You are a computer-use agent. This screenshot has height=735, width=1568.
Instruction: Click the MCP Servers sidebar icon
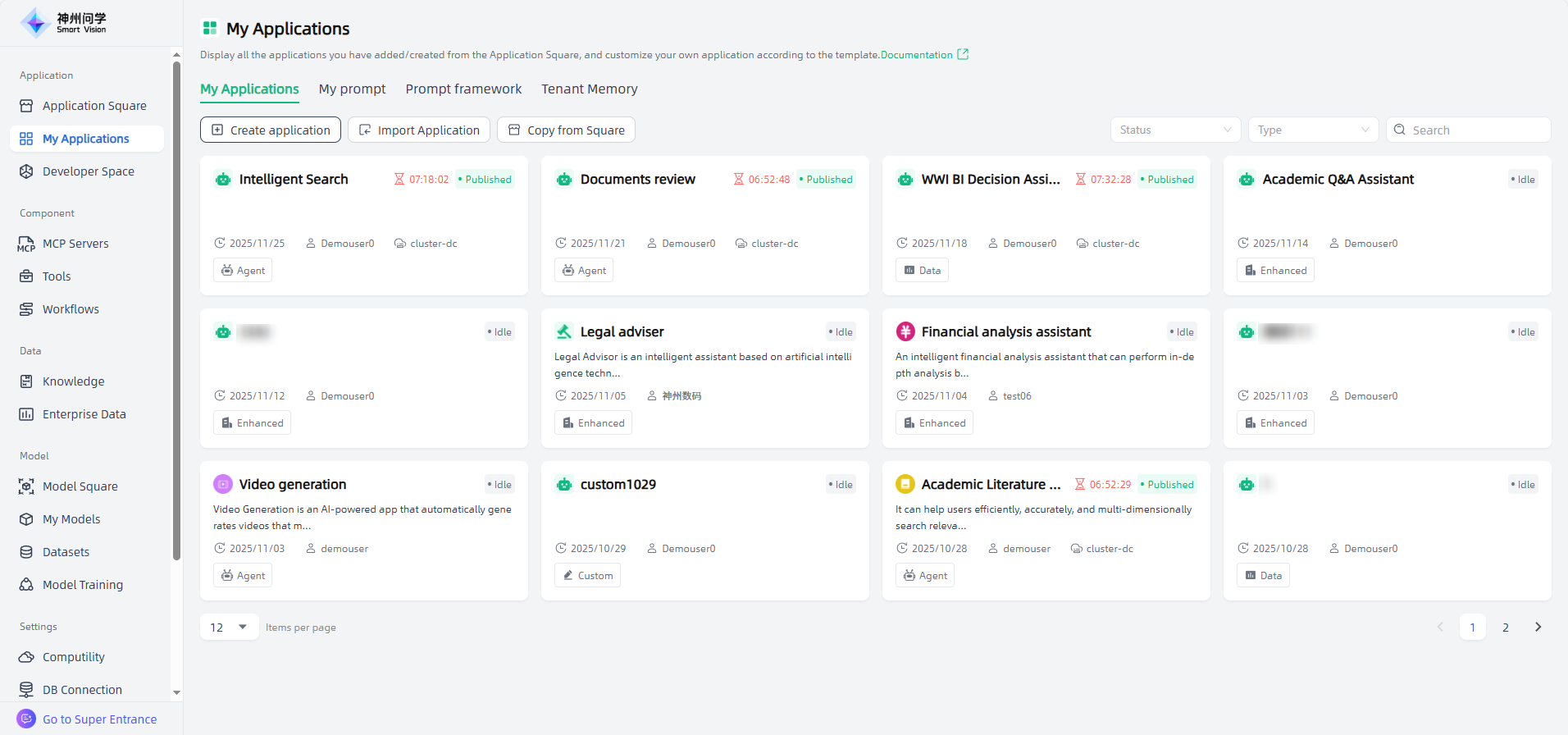tap(26, 244)
